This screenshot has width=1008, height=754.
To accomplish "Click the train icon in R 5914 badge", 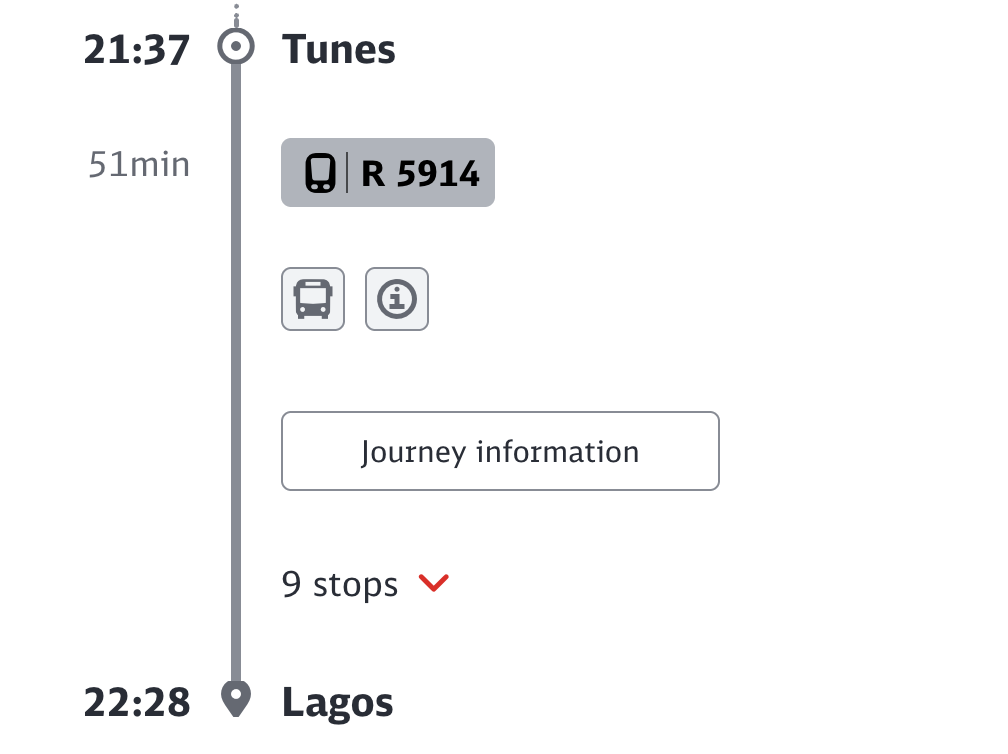I will point(320,173).
